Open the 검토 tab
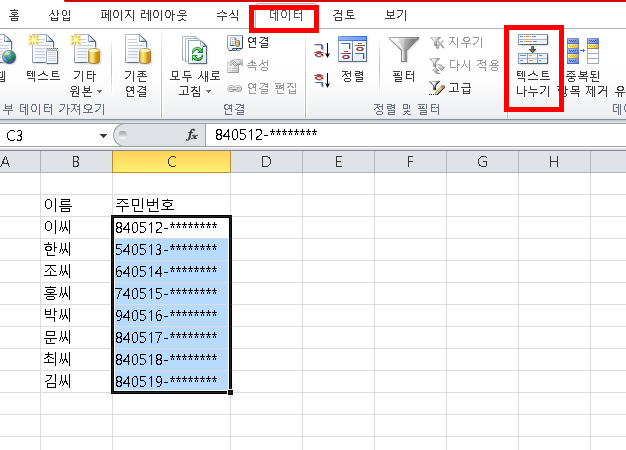 tap(344, 15)
